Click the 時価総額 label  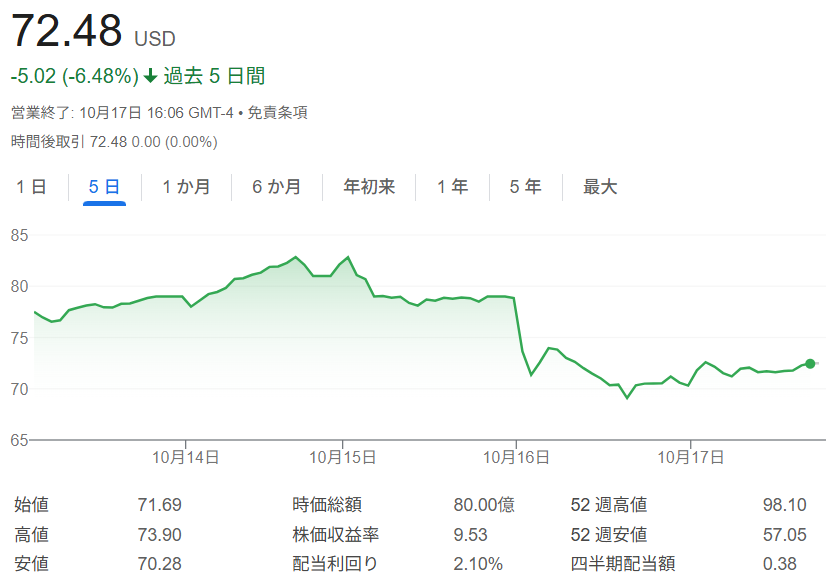(326, 505)
